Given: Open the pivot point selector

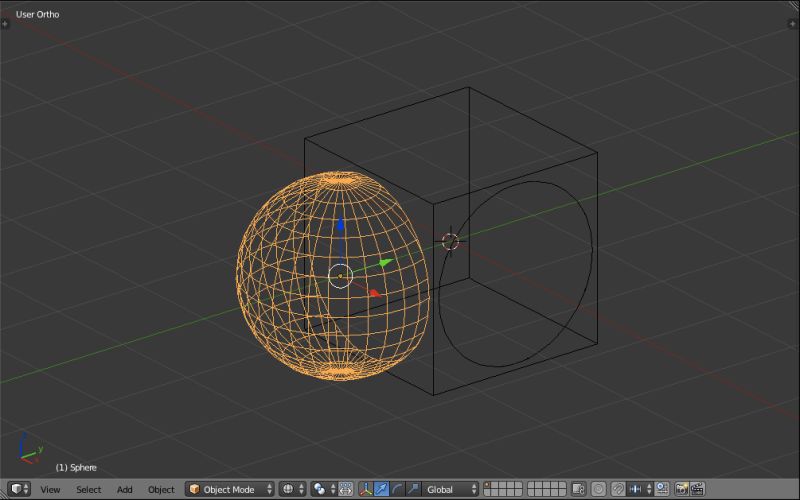Looking at the screenshot, I should coord(324,489).
